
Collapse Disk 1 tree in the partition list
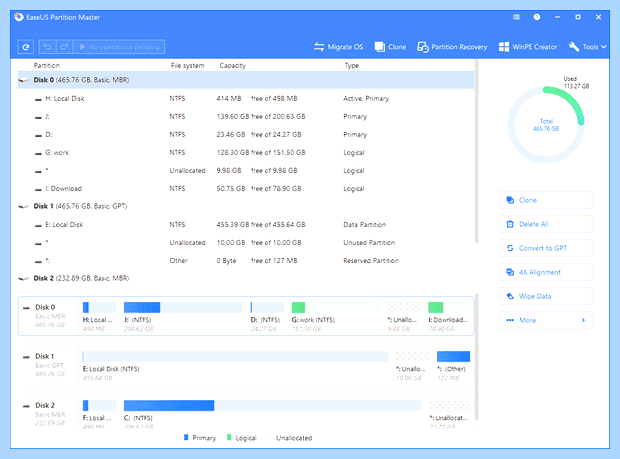(24, 206)
